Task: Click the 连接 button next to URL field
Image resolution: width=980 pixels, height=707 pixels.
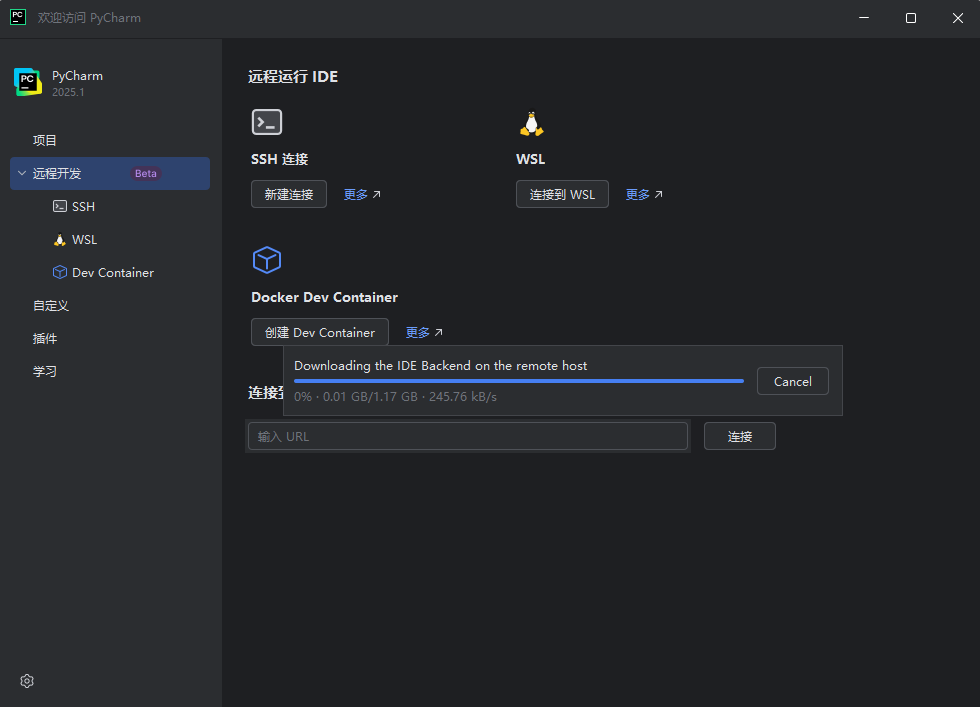Action: point(739,436)
